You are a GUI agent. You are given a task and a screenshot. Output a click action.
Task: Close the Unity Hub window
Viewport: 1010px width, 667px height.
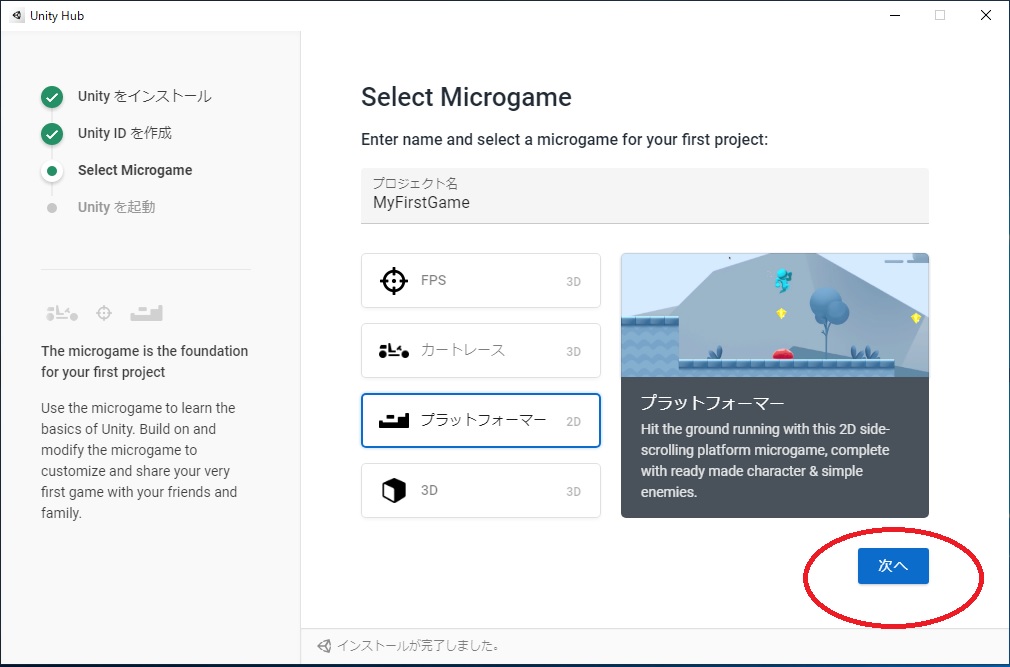[x=986, y=15]
